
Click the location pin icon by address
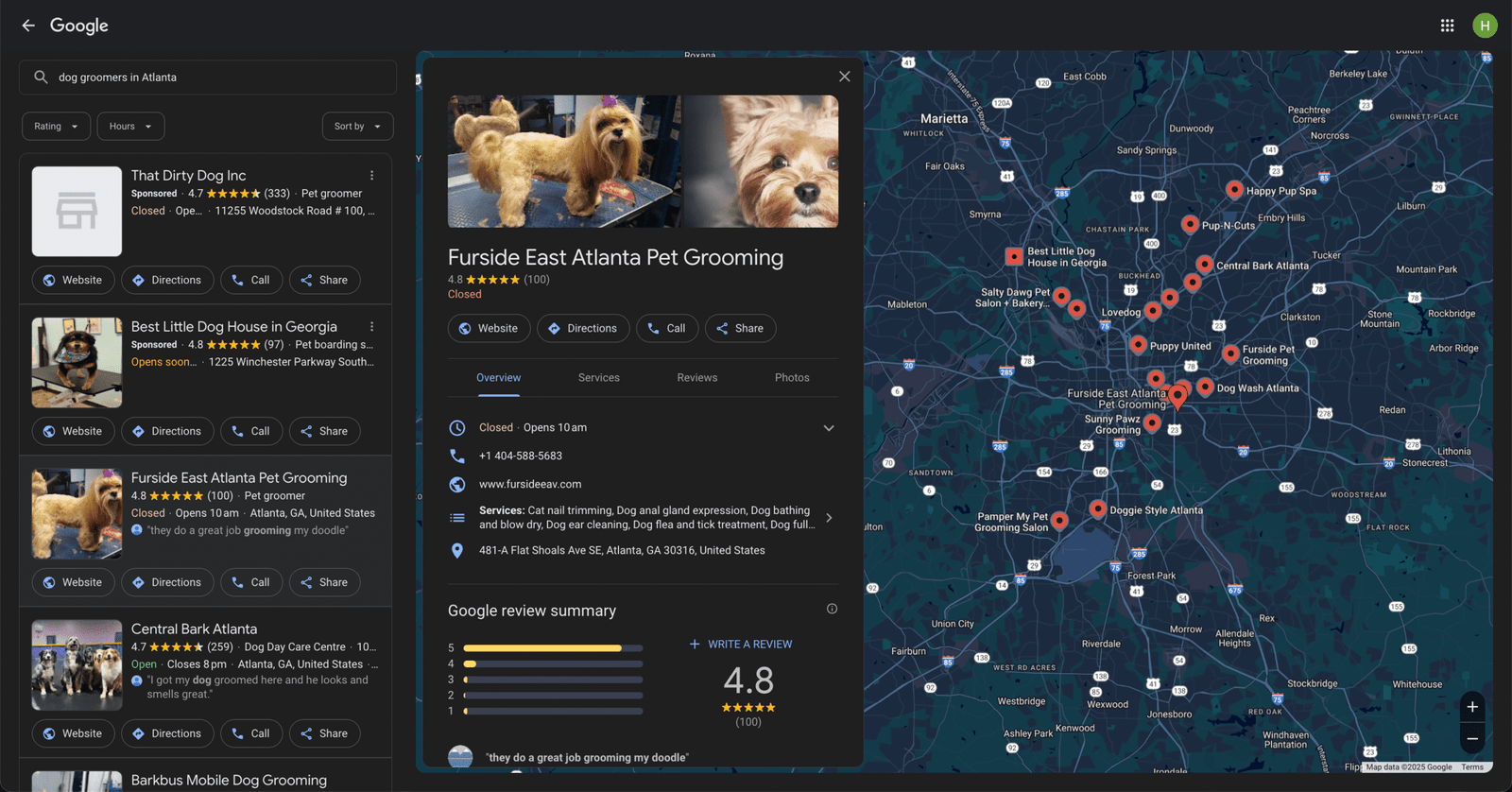tap(457, 550)
